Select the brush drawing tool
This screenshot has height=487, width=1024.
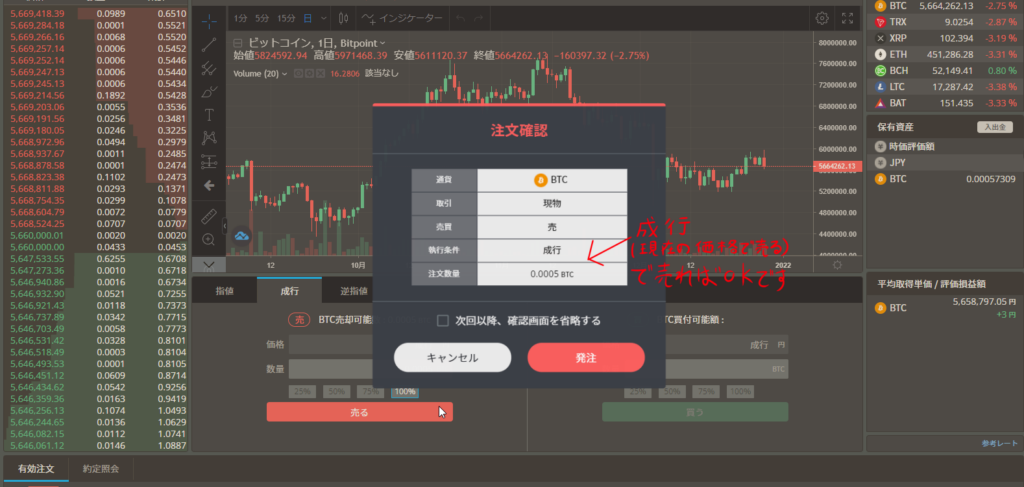click(209, 91)
